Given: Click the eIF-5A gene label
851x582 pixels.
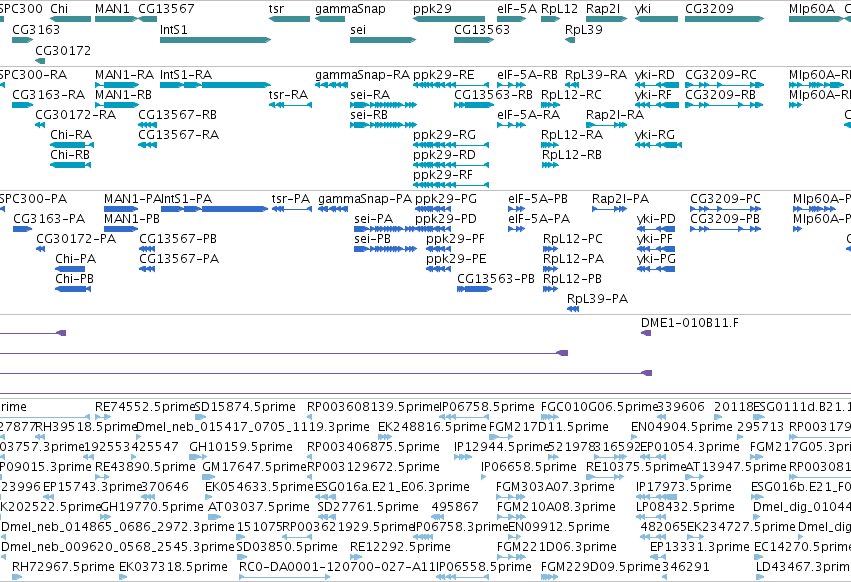Looking at the screenshot, I should (517, 9).
